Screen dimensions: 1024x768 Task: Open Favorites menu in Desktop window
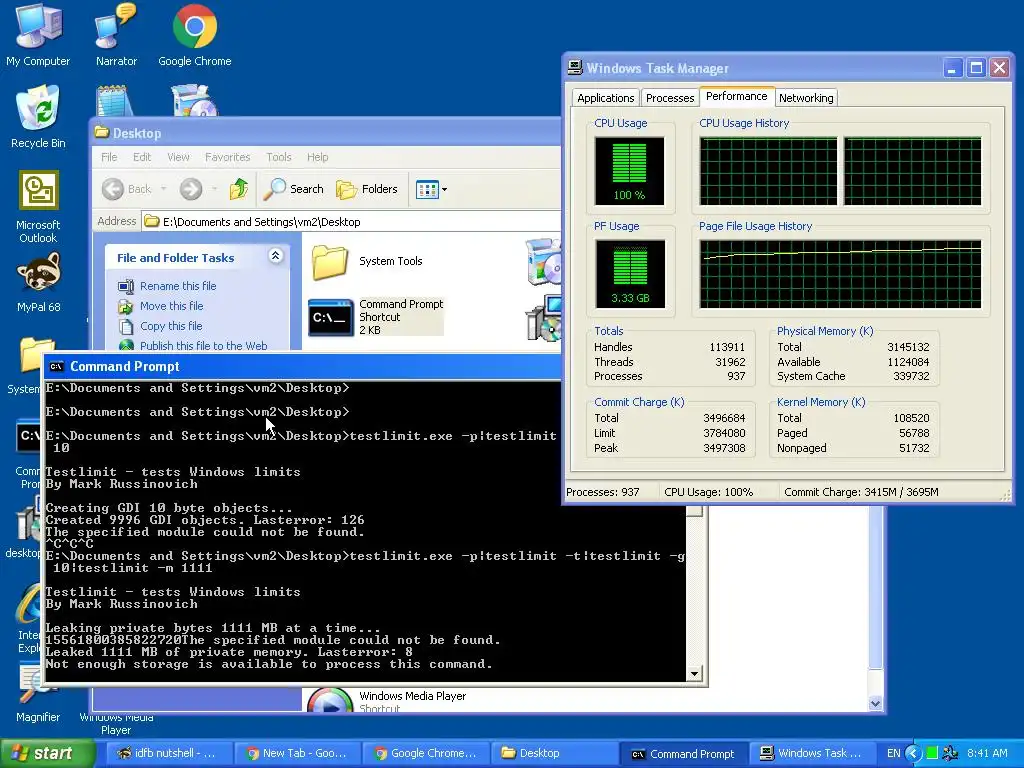[227, 157]
